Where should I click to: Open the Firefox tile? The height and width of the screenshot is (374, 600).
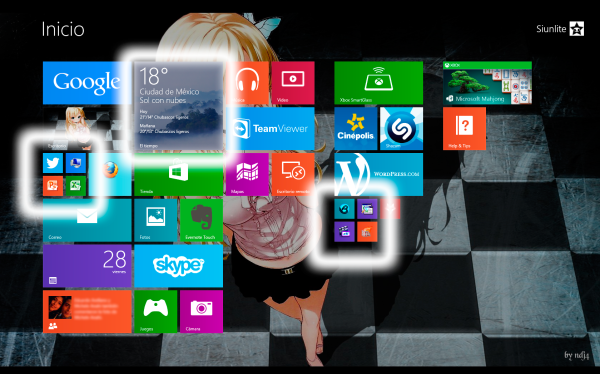(x=110, y=175)
